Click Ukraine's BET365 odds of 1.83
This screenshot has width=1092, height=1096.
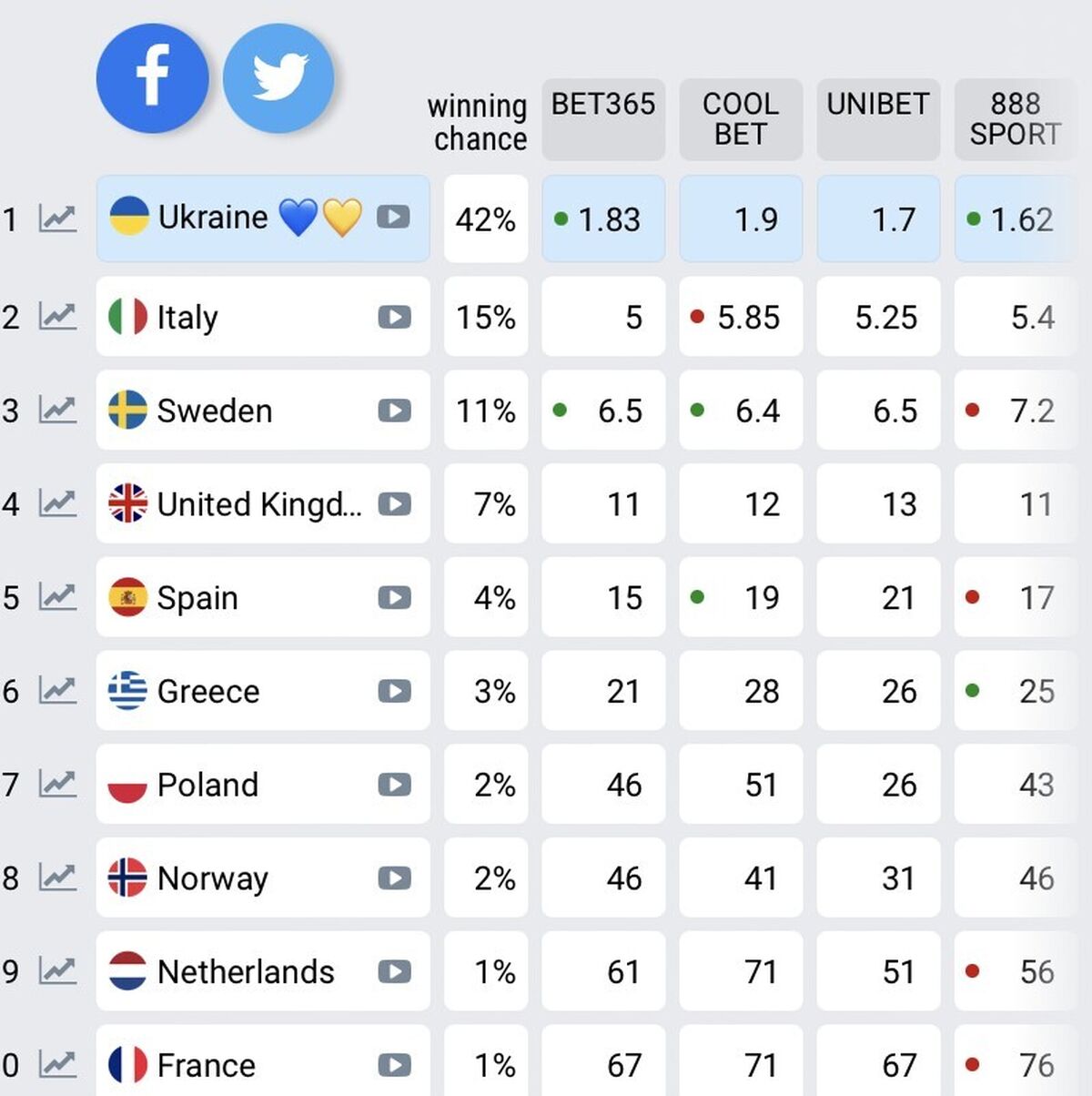pos(604,219)
